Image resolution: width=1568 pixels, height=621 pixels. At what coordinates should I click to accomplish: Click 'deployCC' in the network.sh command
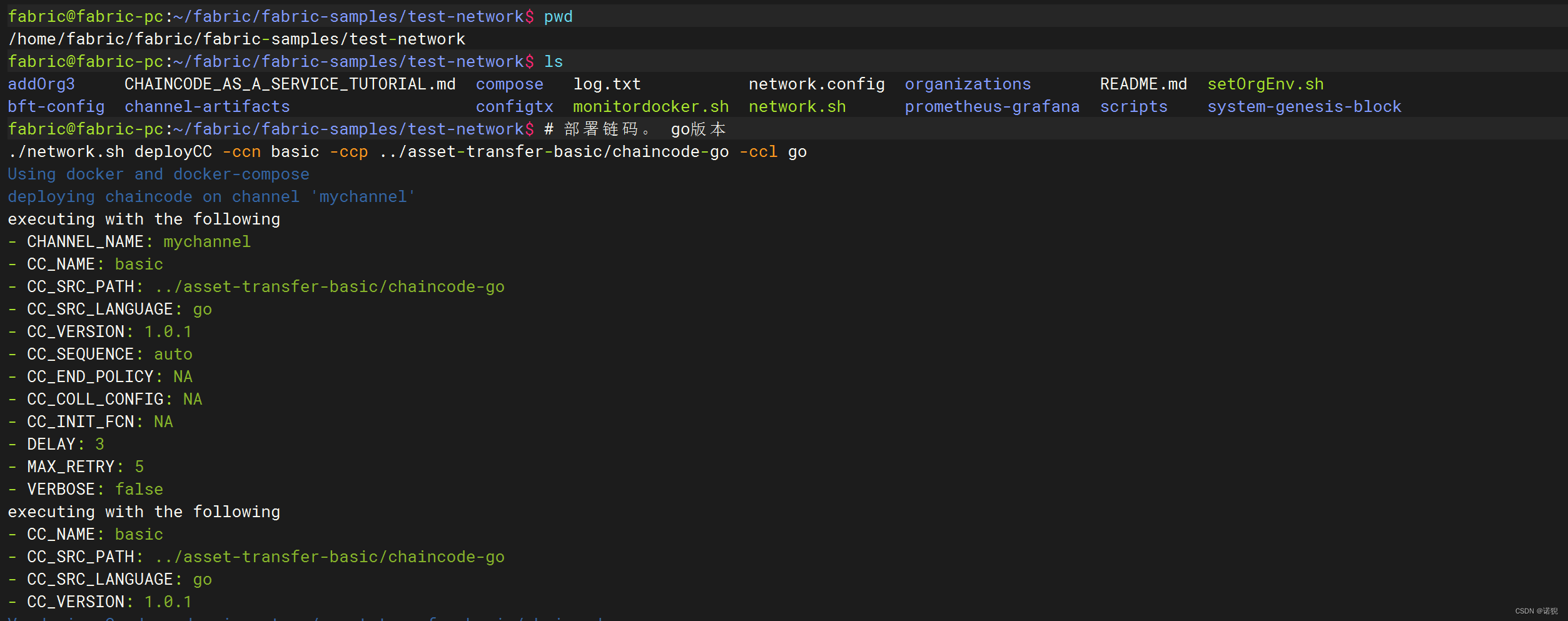pyautogui.click(x=173, y=152)
